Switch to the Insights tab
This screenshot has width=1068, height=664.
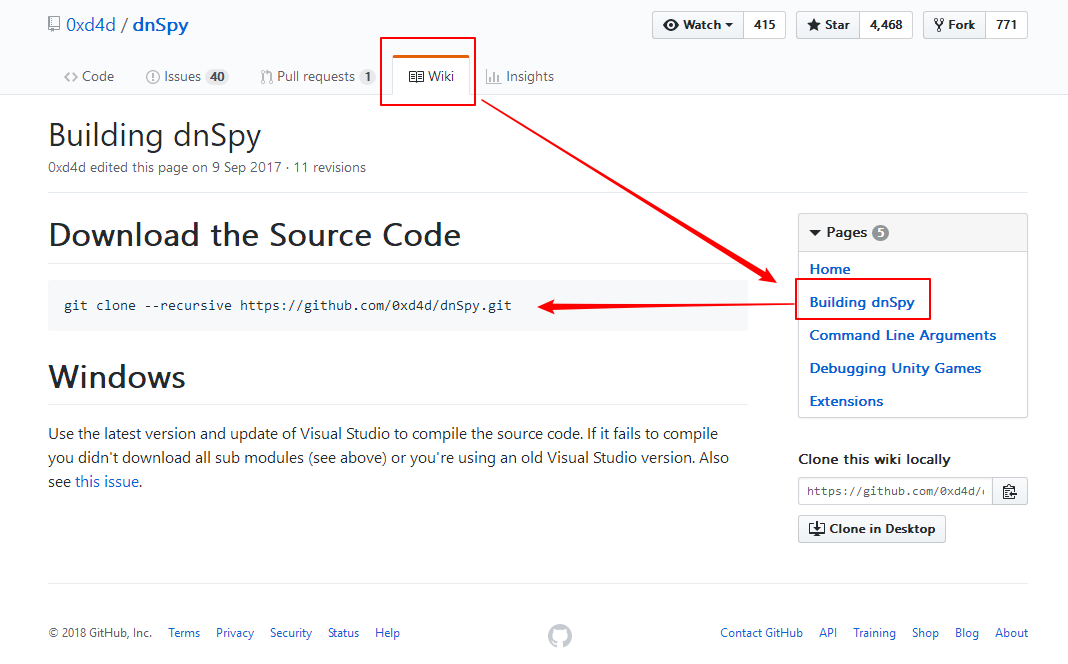click(520, 77)
